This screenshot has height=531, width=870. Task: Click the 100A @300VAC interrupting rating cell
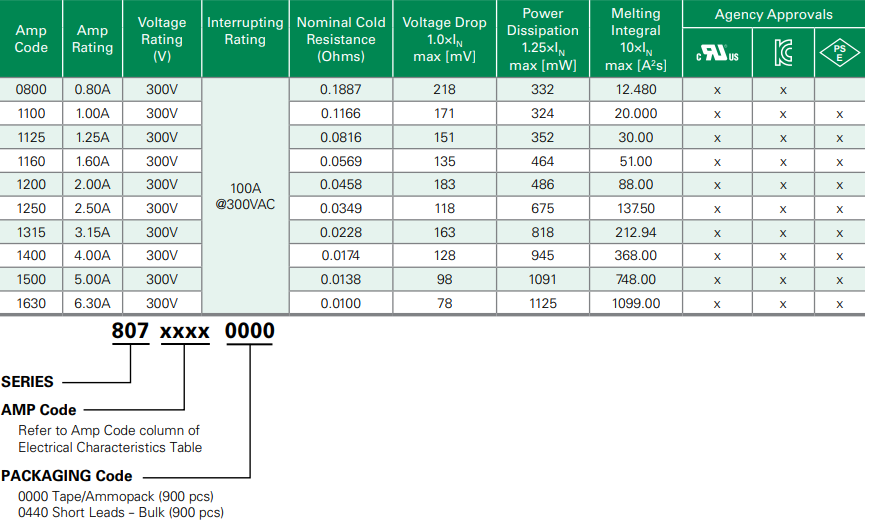click(x=245, y=197)
